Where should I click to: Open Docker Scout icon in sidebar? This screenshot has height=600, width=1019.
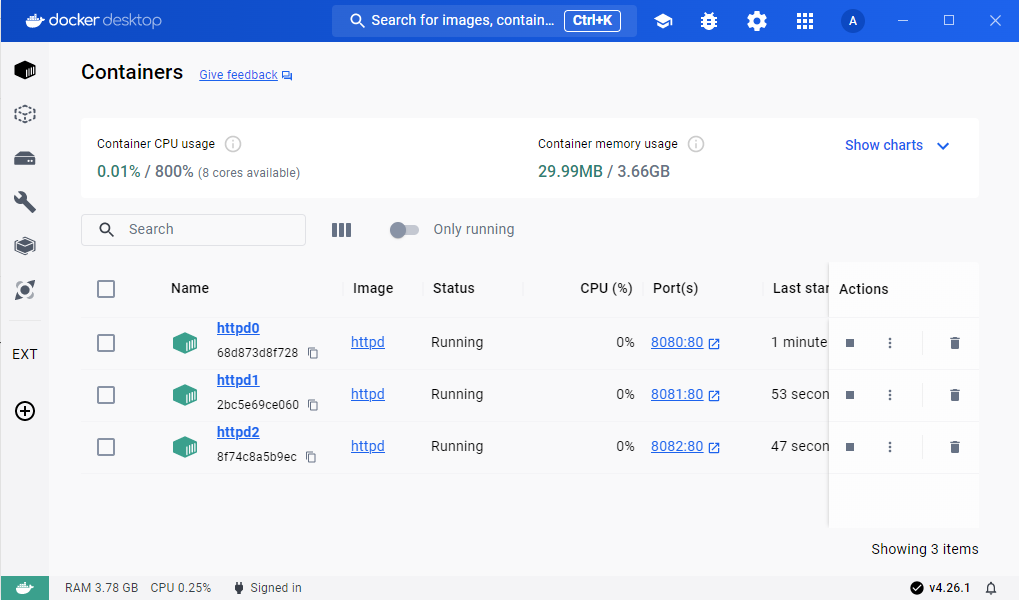point(25,290)
